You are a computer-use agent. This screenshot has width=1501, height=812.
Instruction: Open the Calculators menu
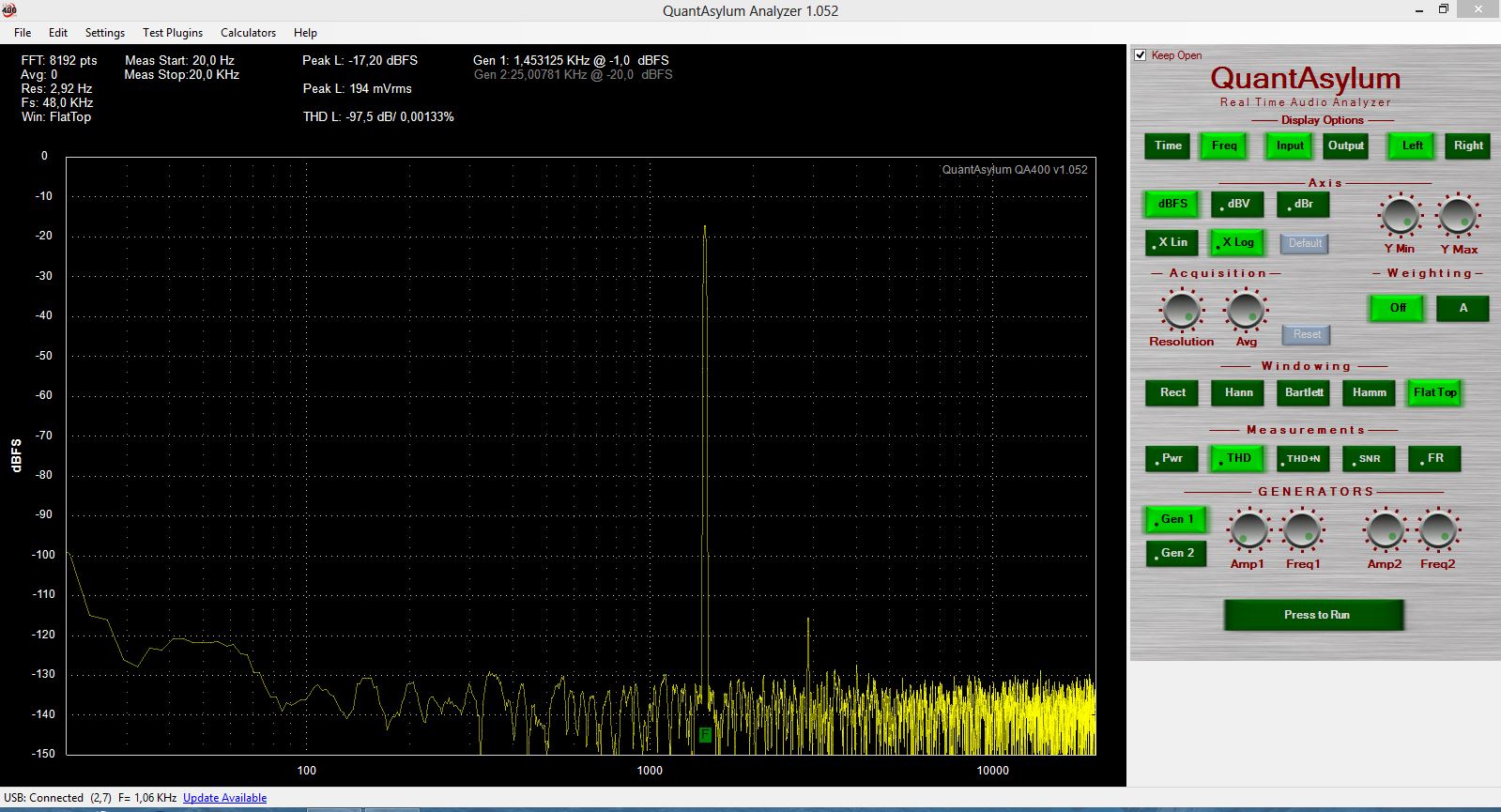point(248,32)
